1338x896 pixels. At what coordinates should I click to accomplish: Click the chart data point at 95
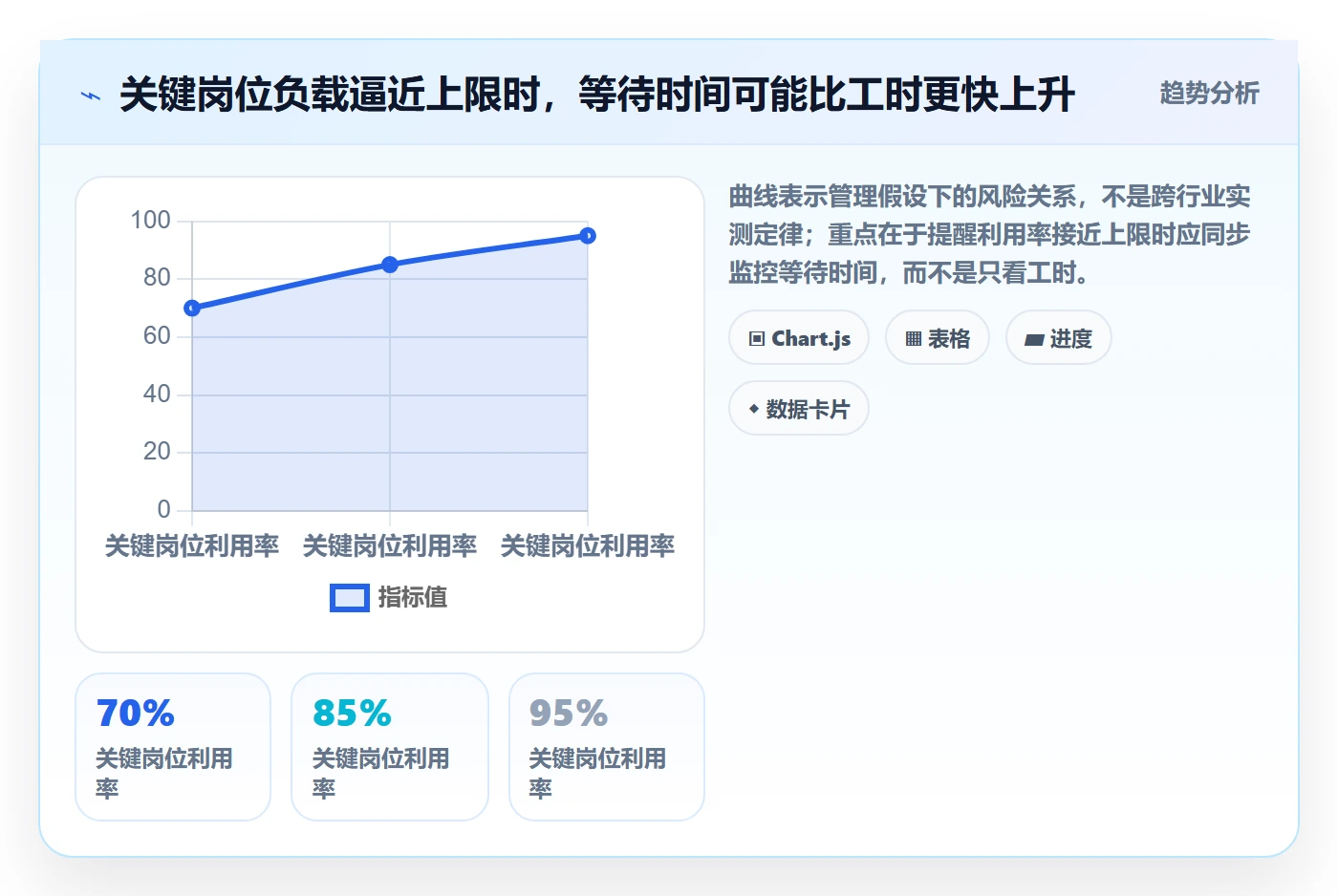coord(588,236)
